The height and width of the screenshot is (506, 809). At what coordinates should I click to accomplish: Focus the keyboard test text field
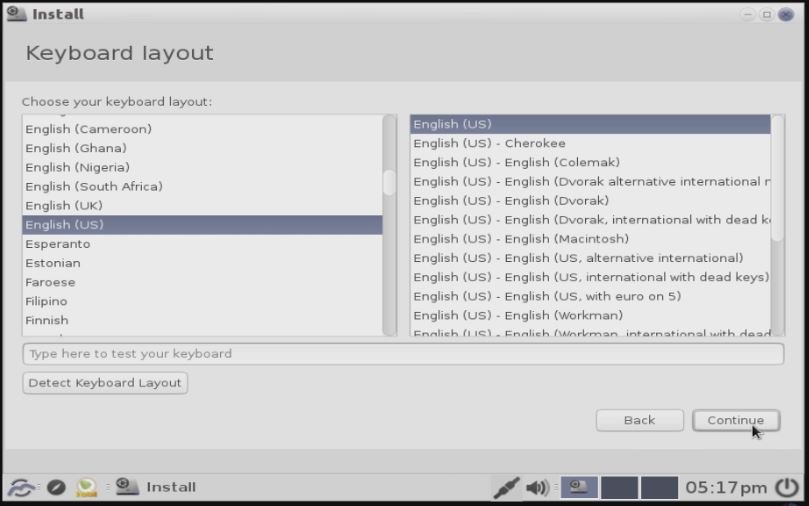(x=403, y=354)
